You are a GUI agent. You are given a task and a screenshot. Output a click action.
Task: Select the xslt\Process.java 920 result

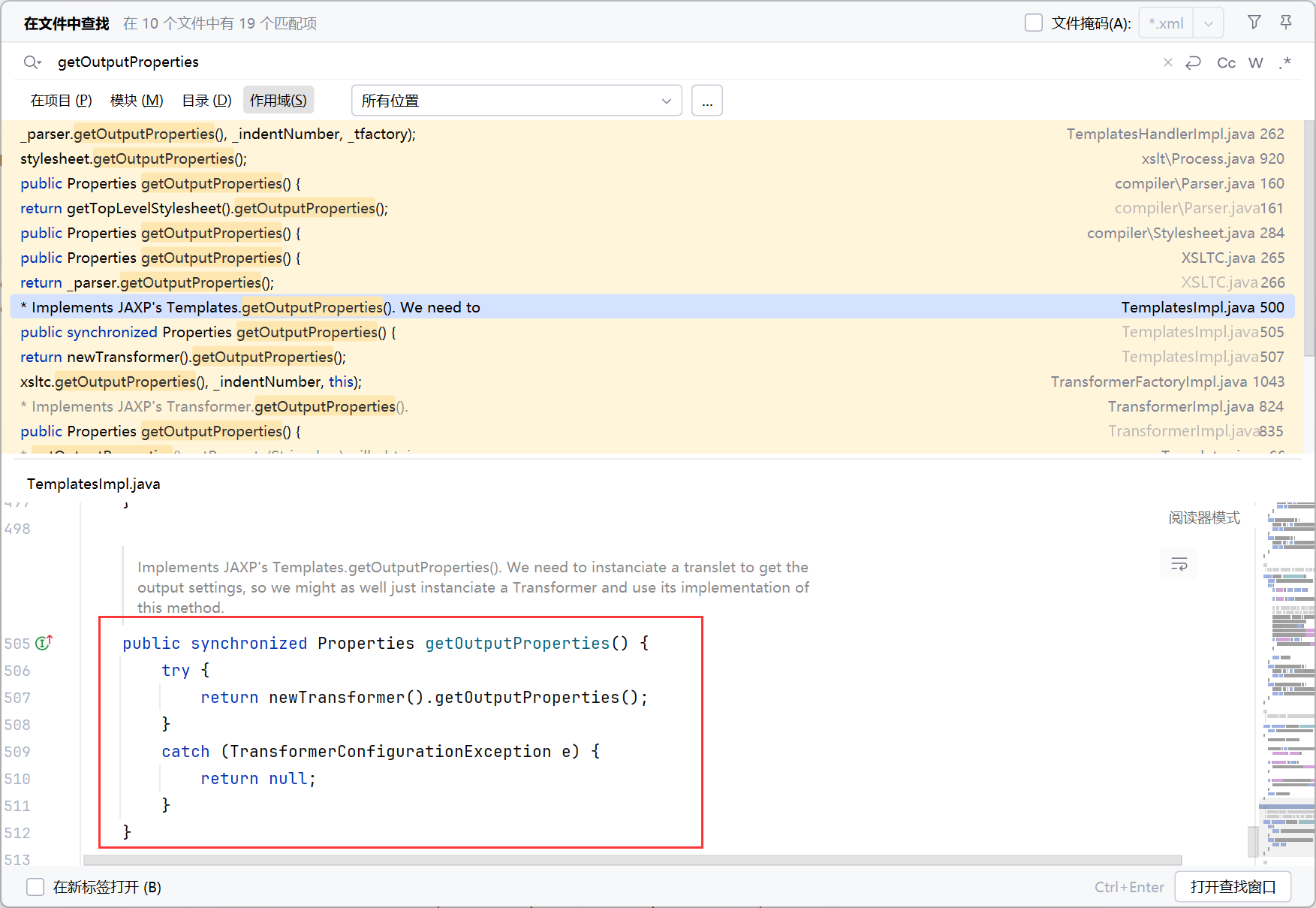[x=652, y=159]
